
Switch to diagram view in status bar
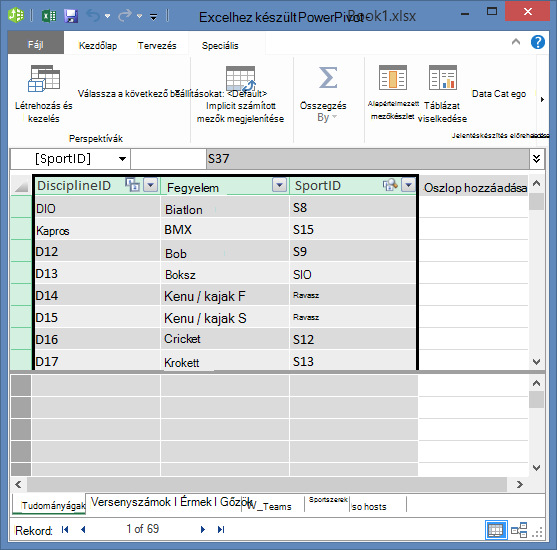pyautogui.click(x=519, y=530)
